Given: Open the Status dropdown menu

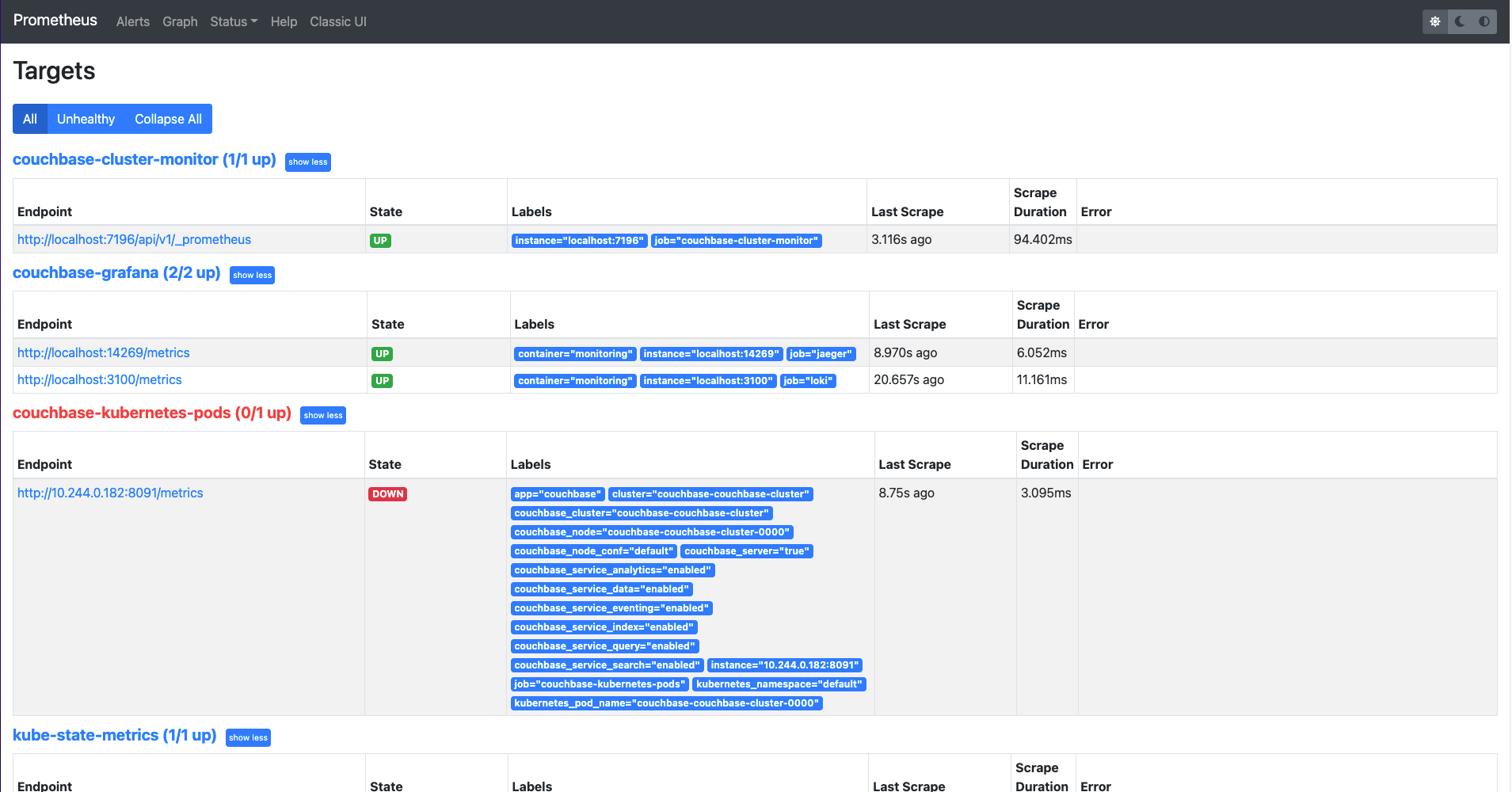Looking at the screenshot, I should pyautogui.click(x=234, y=21).
